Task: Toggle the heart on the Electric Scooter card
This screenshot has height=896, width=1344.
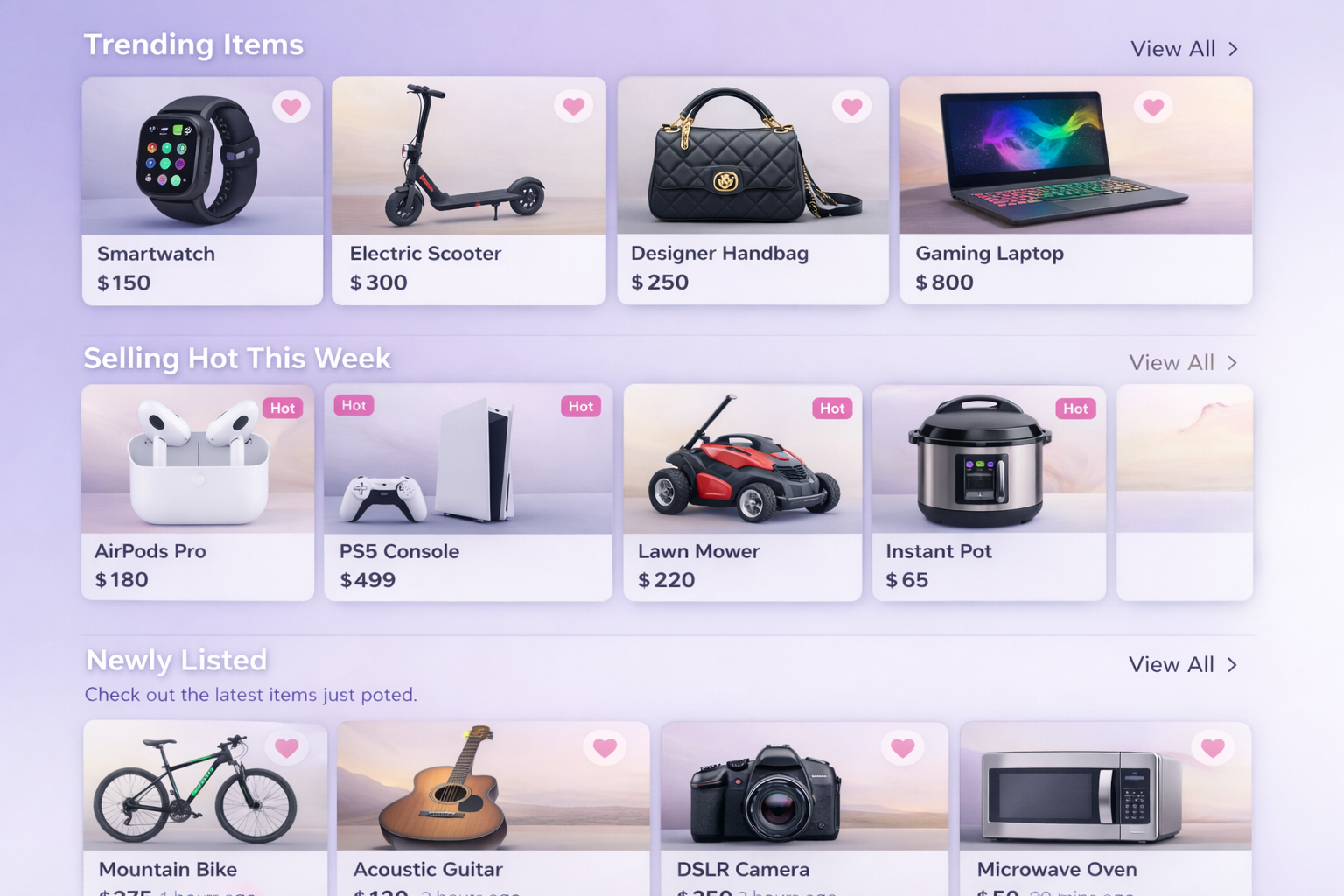Action: [x=573, y=106]
